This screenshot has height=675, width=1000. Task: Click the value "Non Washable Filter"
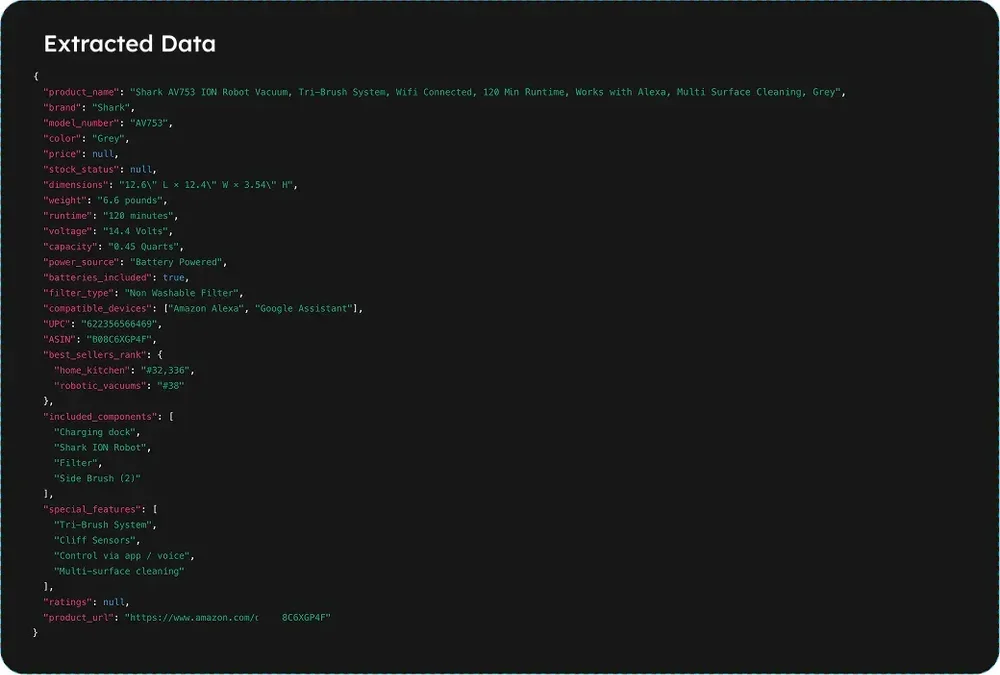click(x=182, y=293)
